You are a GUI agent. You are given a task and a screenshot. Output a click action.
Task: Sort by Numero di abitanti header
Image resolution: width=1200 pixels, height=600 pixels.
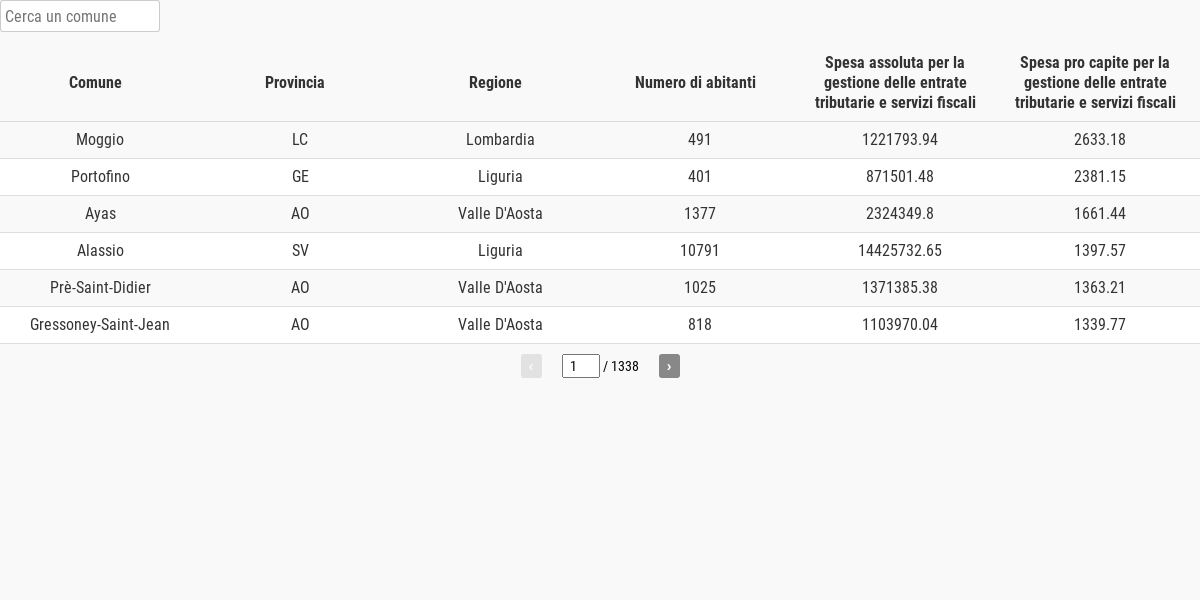pos(695,83)
